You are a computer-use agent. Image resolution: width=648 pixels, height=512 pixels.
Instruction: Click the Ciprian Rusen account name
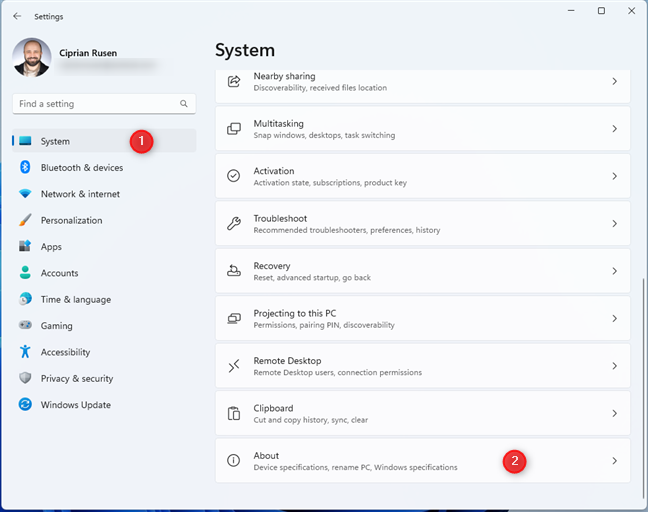tap(88, 53)
